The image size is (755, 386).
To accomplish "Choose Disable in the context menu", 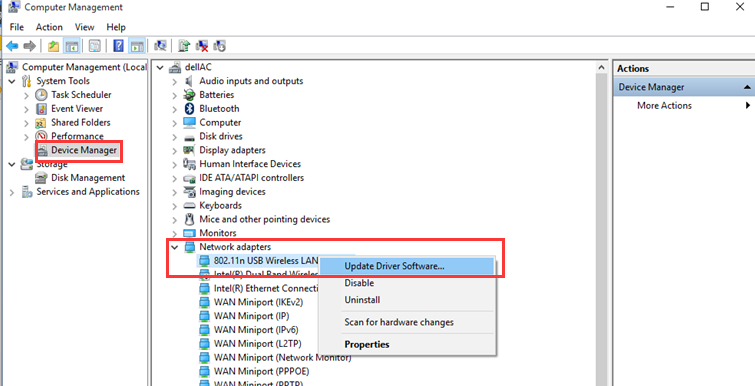I will click(x=407, y=283).
